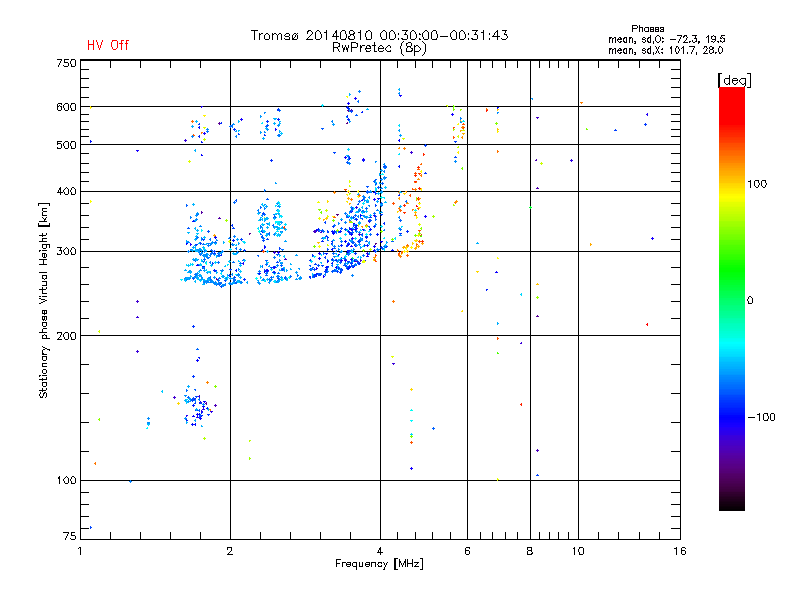Select 'mean, sd,X: 101.7, 28.0' text
Image resolution: width=800 pixels, height=600 pixels.
(665, 50)
